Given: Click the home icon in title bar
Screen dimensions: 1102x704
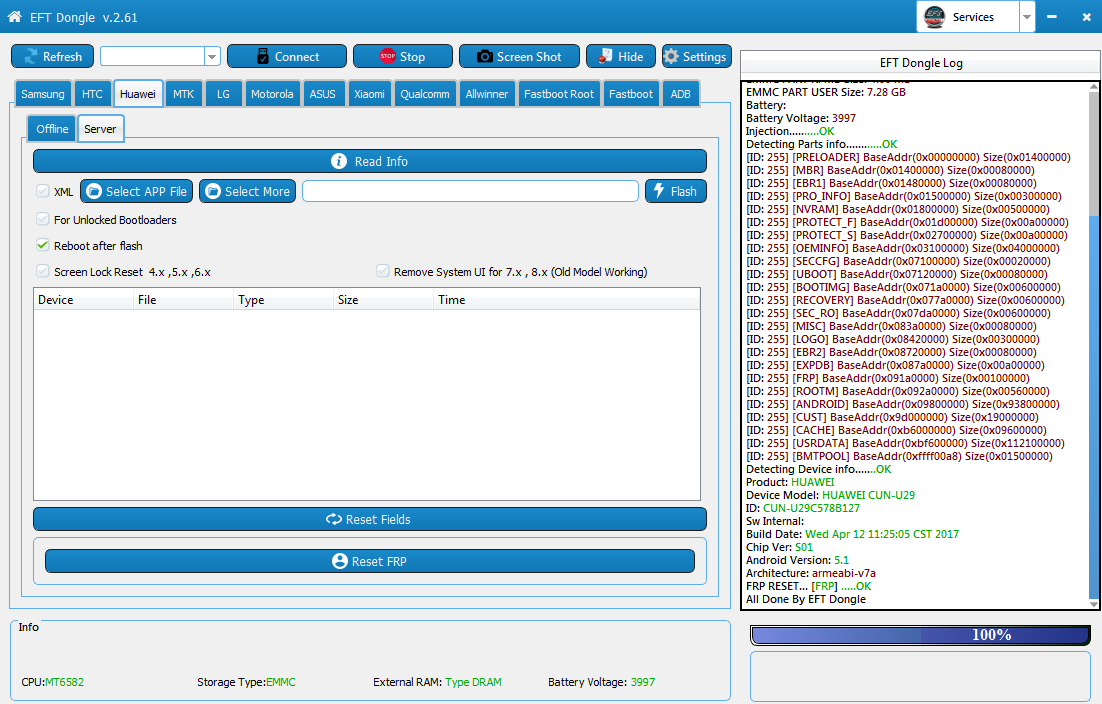Looking at the screenshot, I should (x=14, y=16).
